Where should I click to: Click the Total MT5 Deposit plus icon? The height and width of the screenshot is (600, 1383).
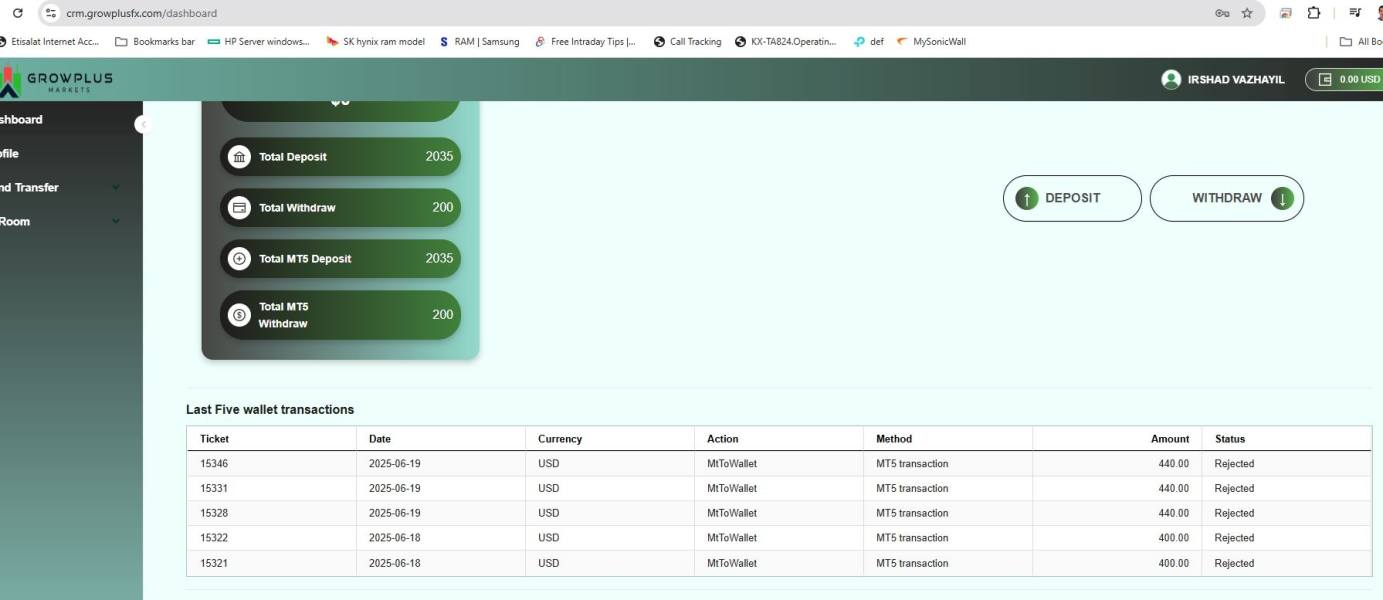(239, 259)
